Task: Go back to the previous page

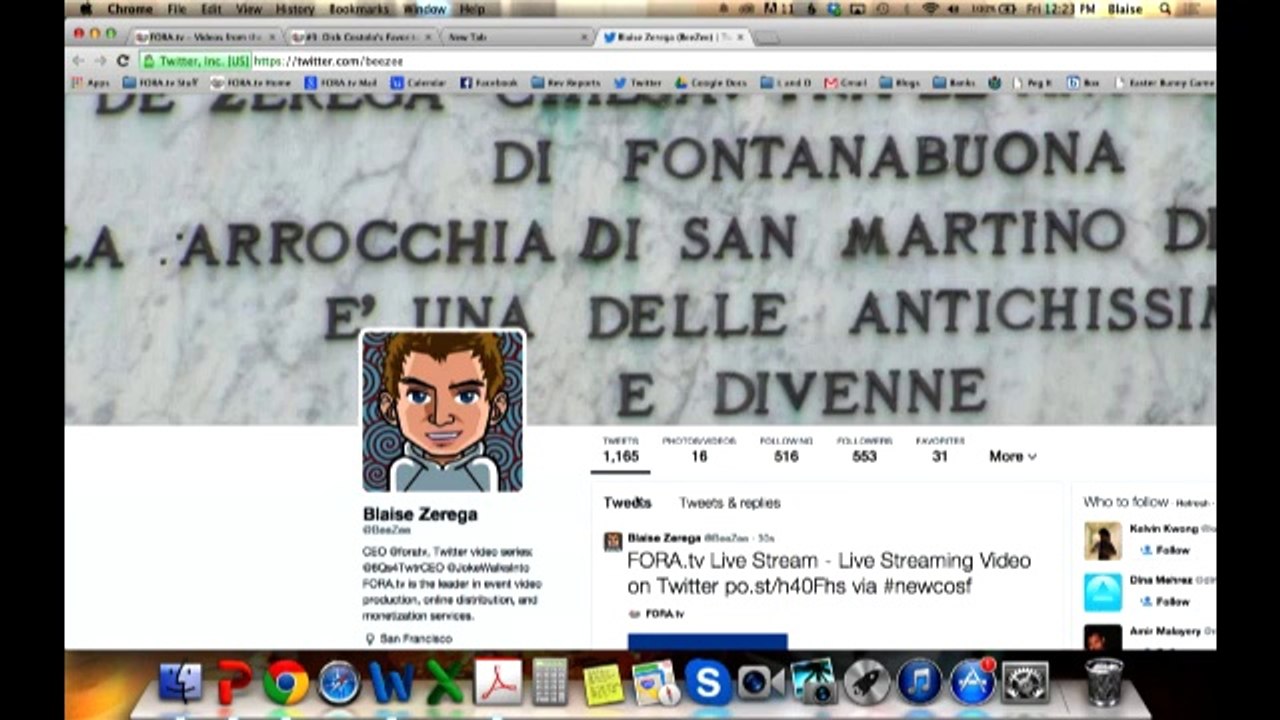Action: click(78, 61)
